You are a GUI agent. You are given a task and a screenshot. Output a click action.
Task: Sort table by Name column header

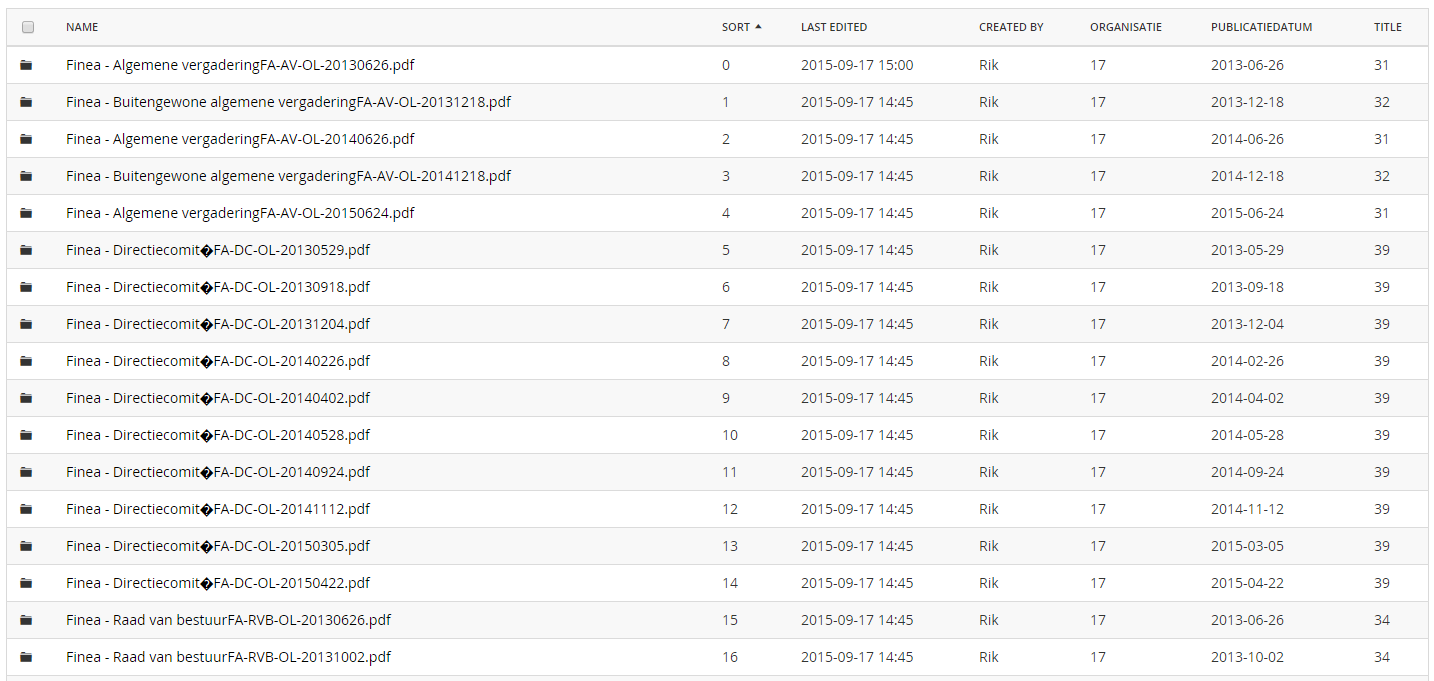pyautogui.click(x=82, y=27)
